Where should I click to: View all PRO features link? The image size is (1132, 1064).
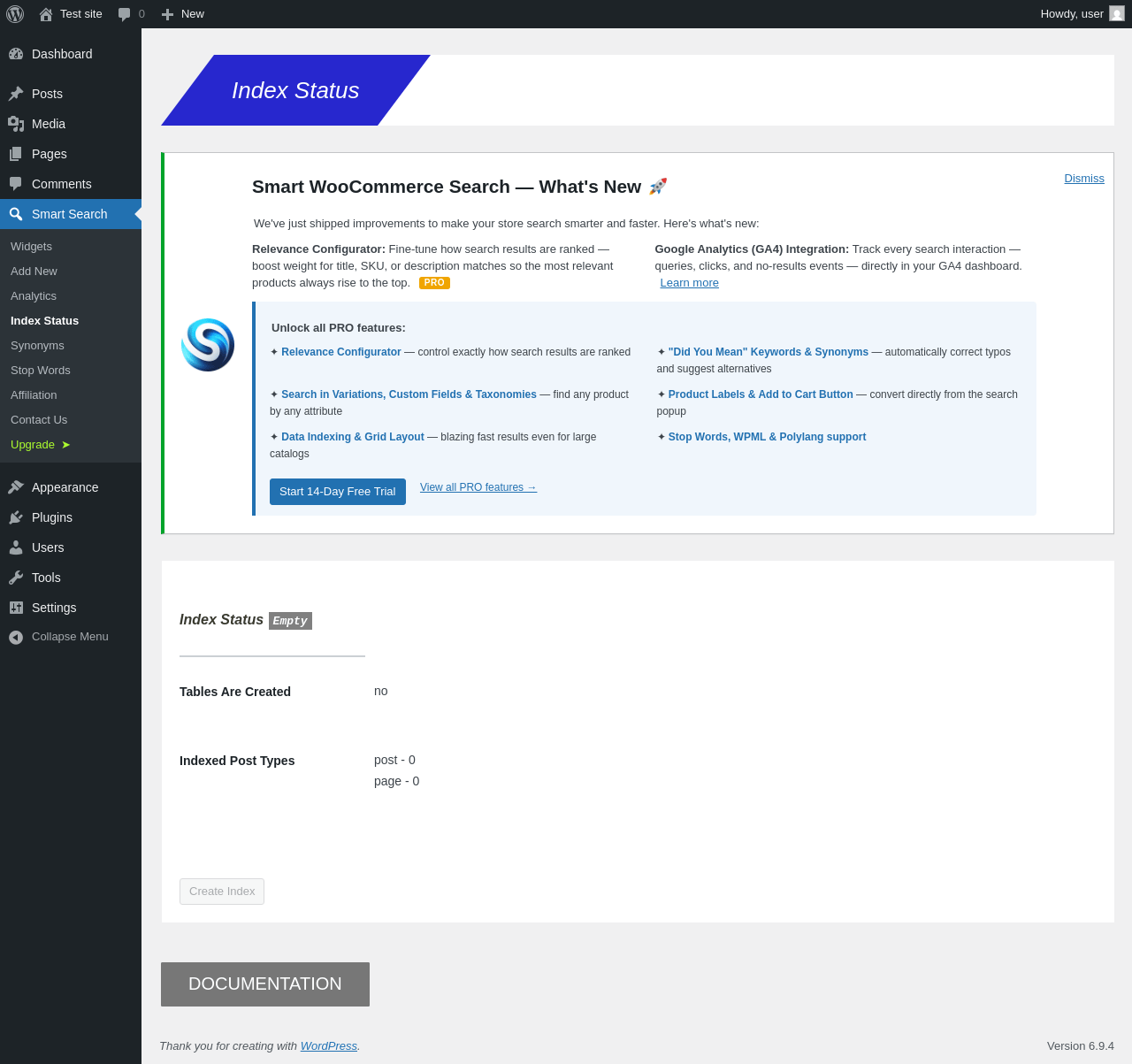click(x=478, y=487)
